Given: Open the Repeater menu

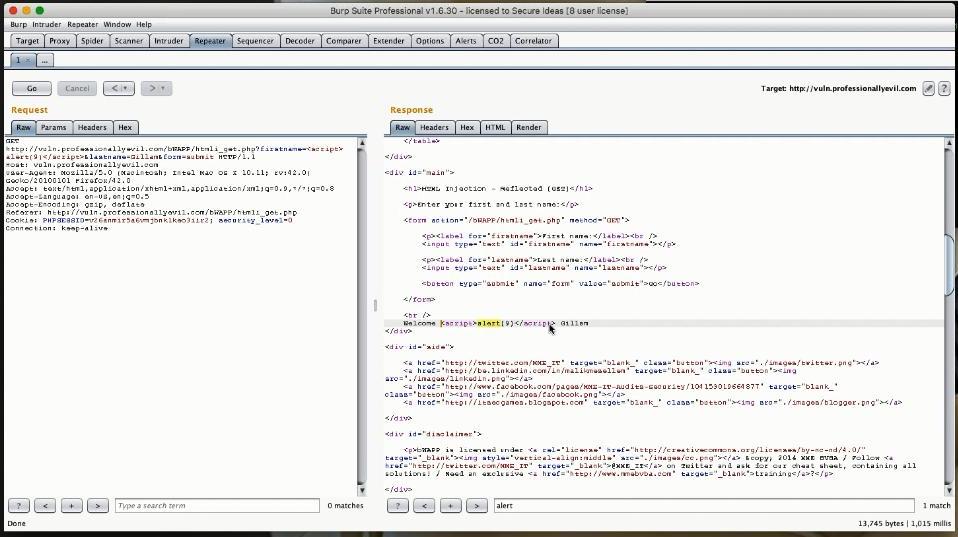Looking at the screenshot, I should pos(82,24).
